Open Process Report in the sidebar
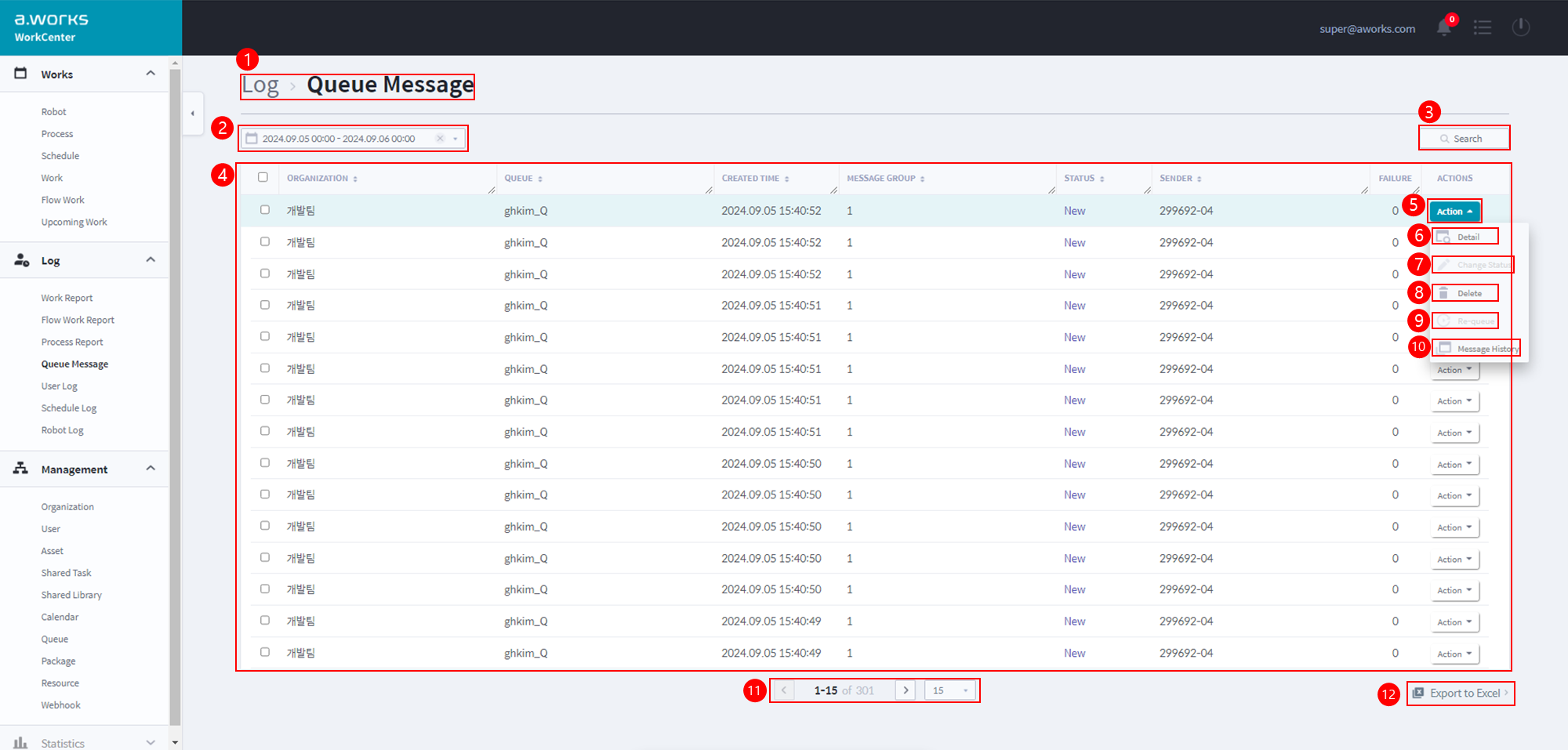Image resolution: width=1568 pixels, height=750 pixels. 72,342
